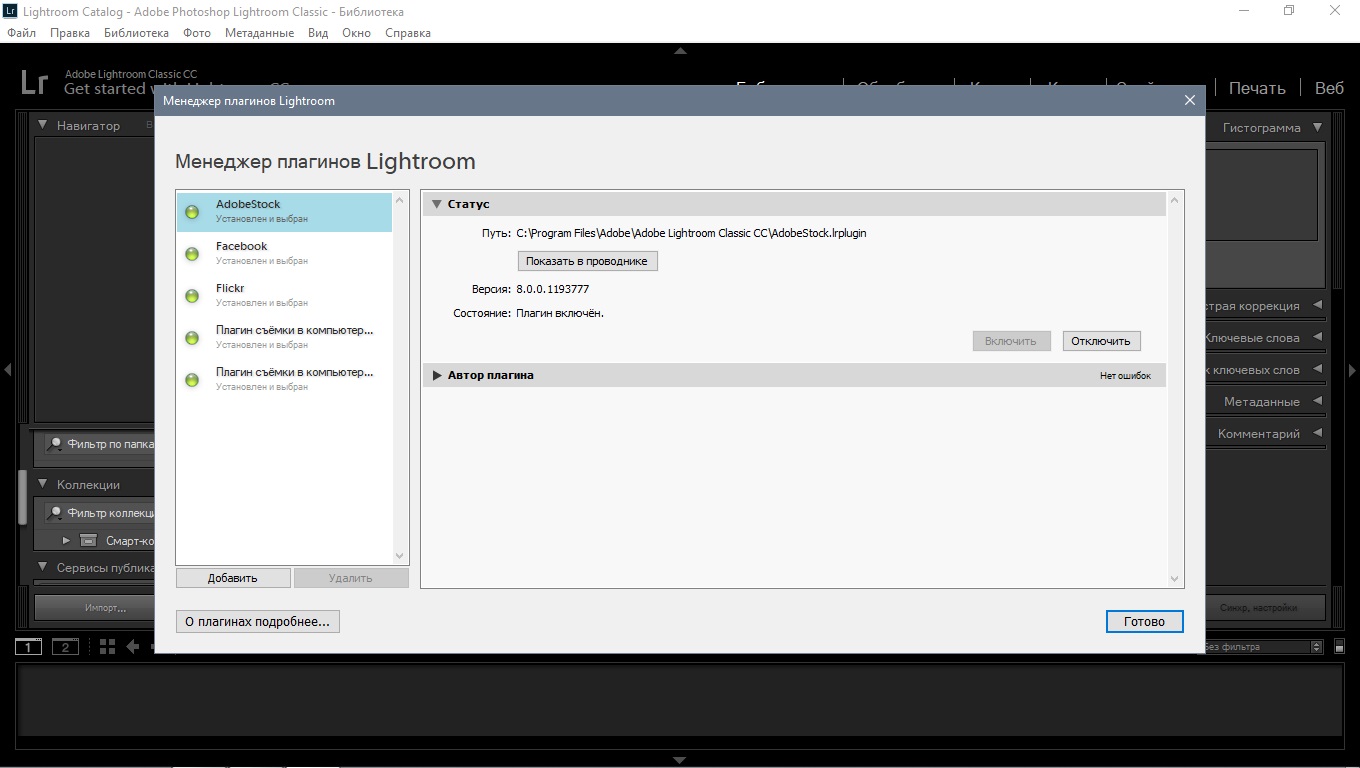Click the green status indicator next to Facebook
The width and height of the screenshot is (1360, 768).
point(193,254)
